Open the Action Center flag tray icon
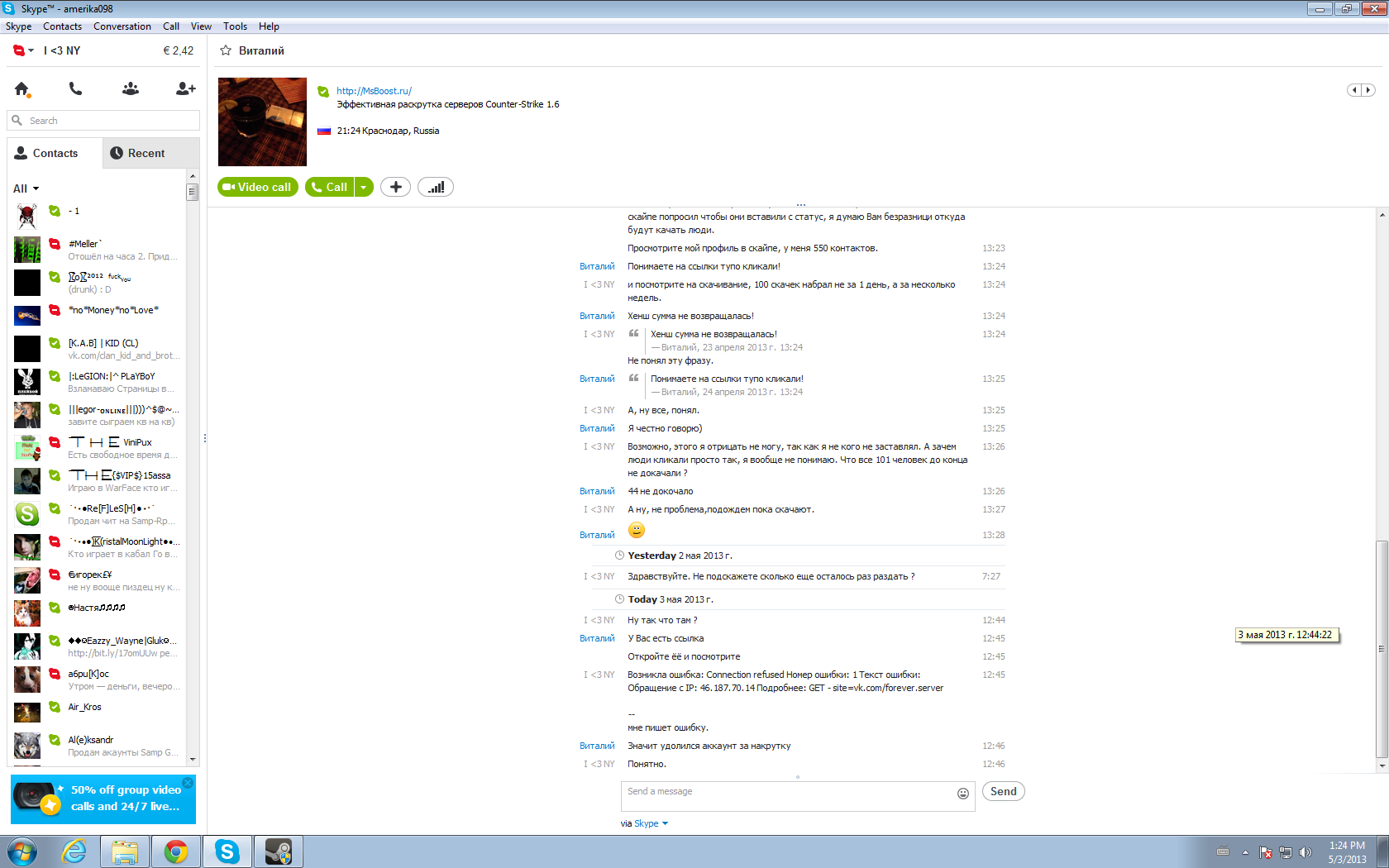 coord(1266,852)
